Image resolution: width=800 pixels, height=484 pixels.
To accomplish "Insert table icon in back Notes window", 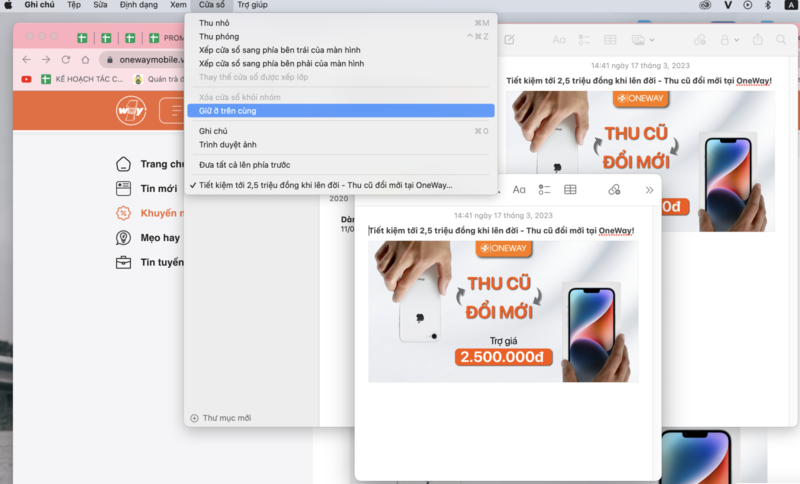I will (x=610, y=40).
